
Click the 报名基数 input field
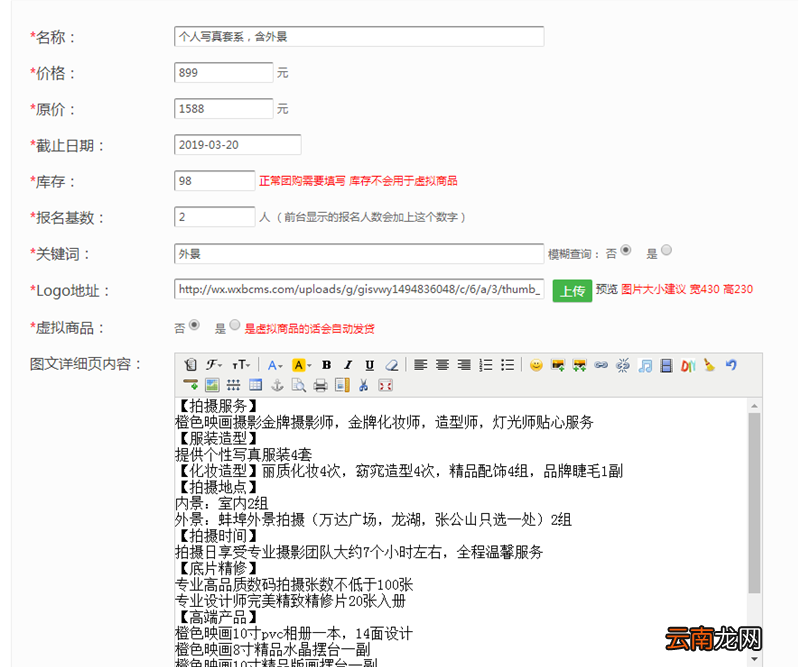tap(215, 217)
